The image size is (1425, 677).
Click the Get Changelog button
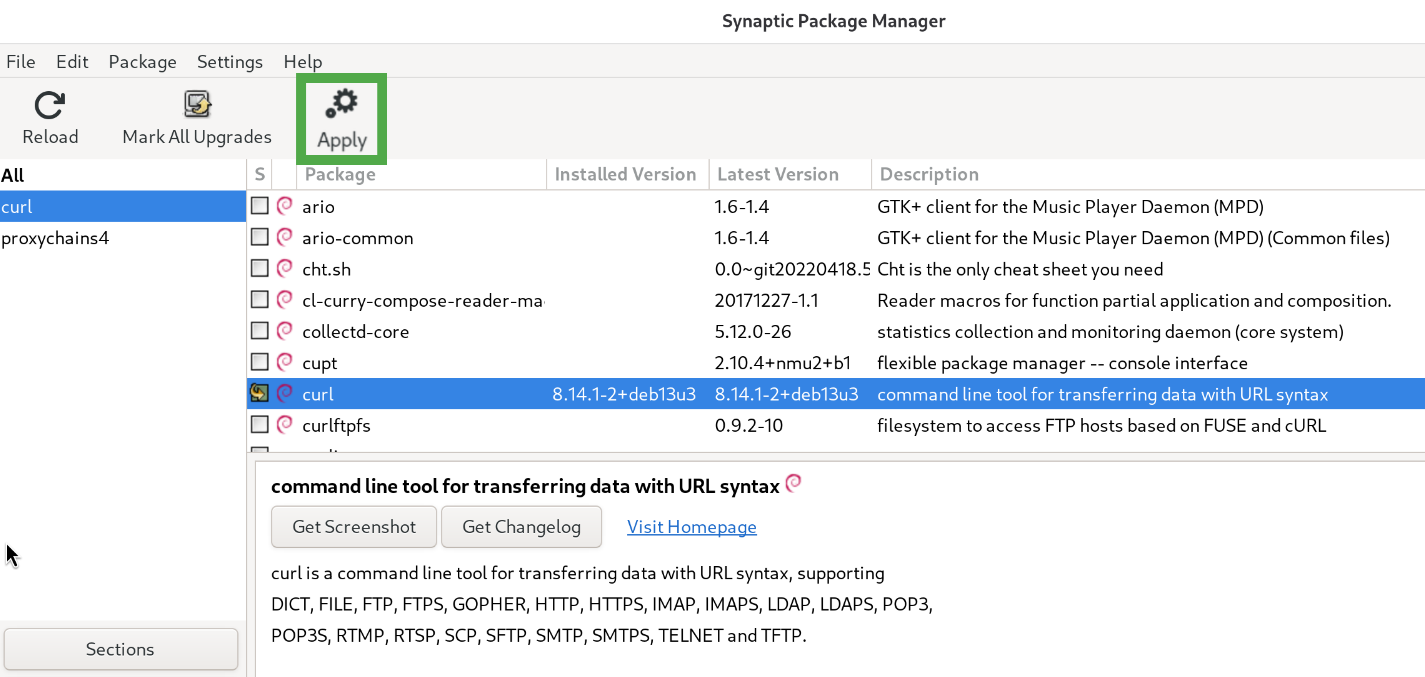tap(521, 527)
